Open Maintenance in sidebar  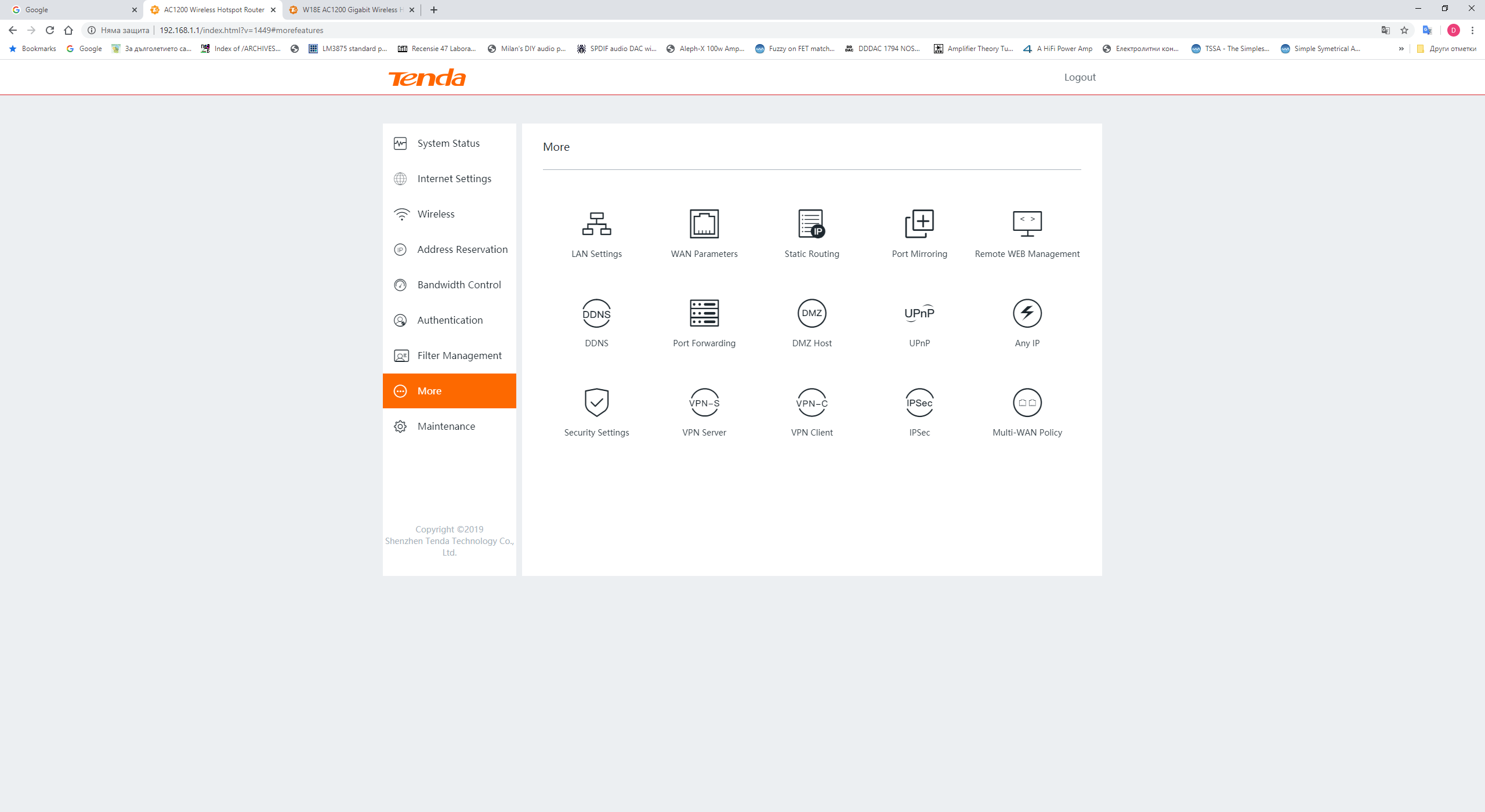click(x=450, y=426)
